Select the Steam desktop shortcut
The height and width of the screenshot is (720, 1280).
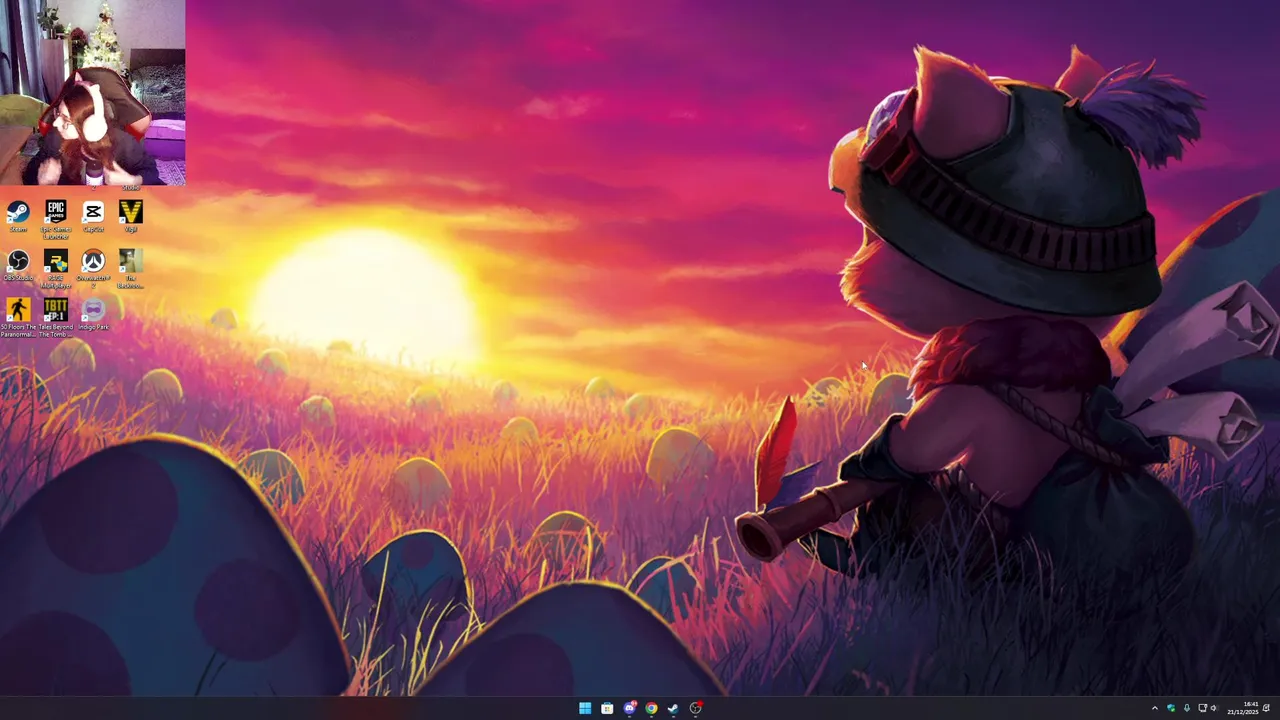point(18,216)
